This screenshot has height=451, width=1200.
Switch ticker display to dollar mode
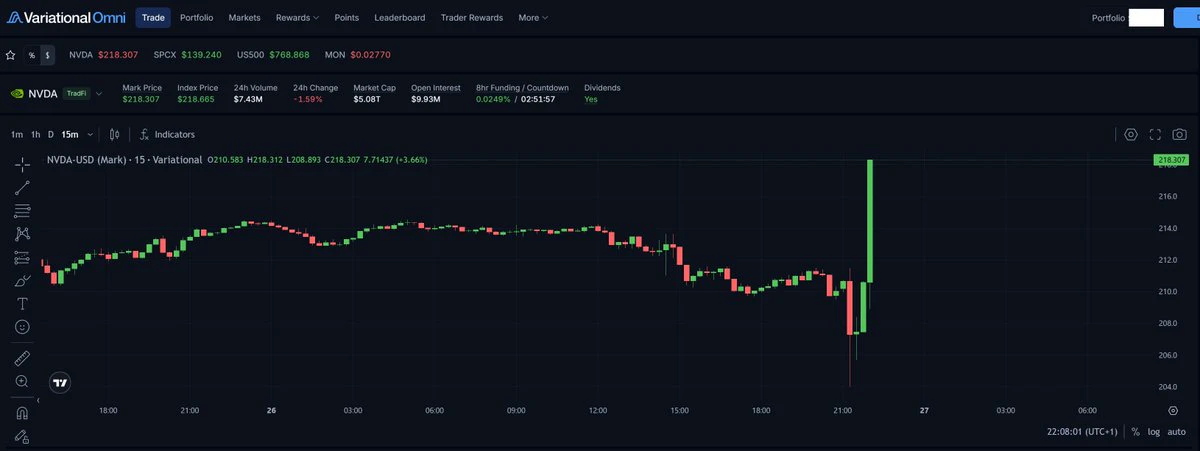click(47, 55)
